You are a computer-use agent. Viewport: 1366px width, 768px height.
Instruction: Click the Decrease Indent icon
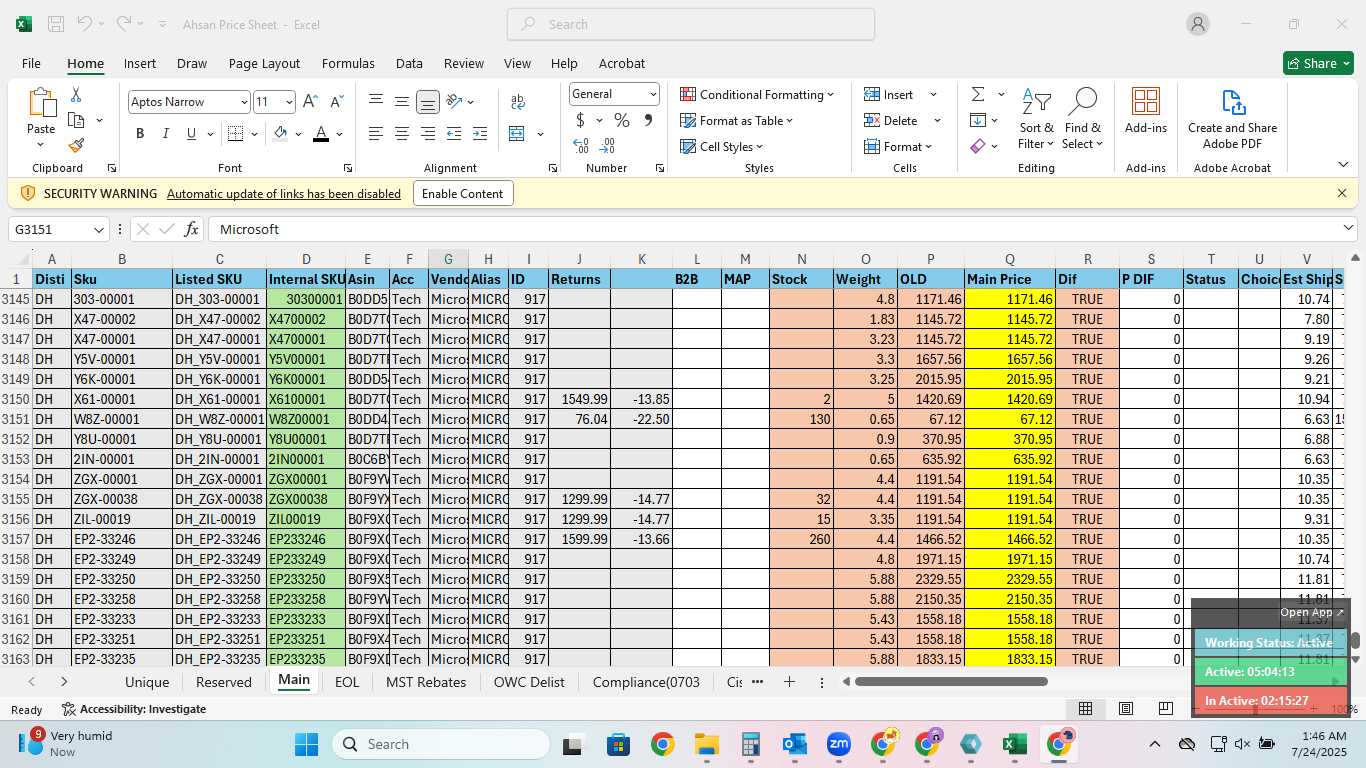[454, 134]
